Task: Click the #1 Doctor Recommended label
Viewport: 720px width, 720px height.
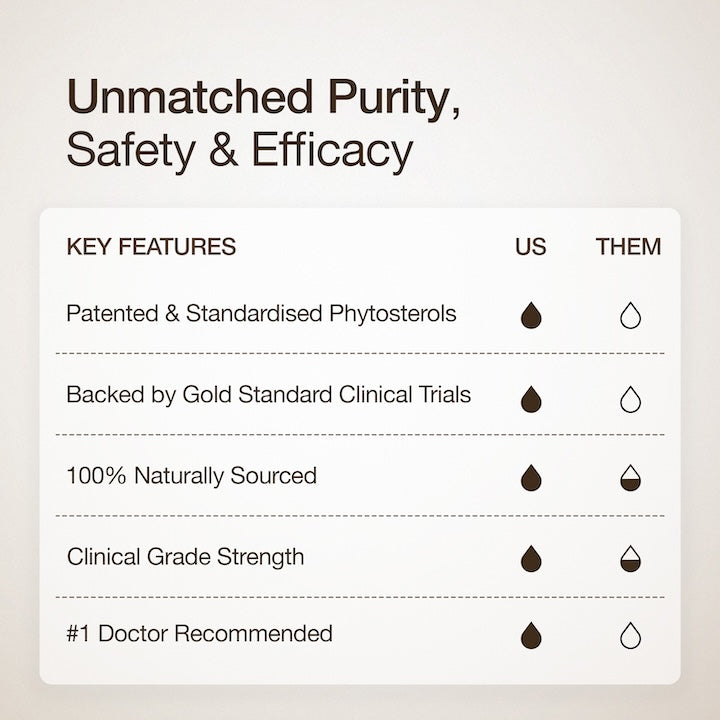Action: tap(199, 633)
